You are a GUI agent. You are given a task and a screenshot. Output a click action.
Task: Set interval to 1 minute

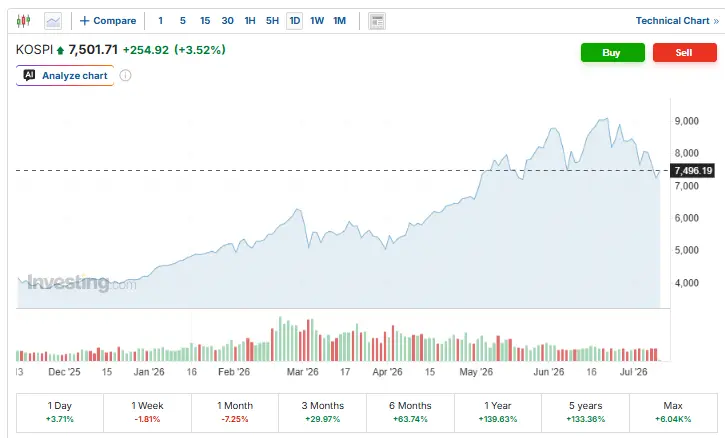pyautogui.click(x=160, y=21)
